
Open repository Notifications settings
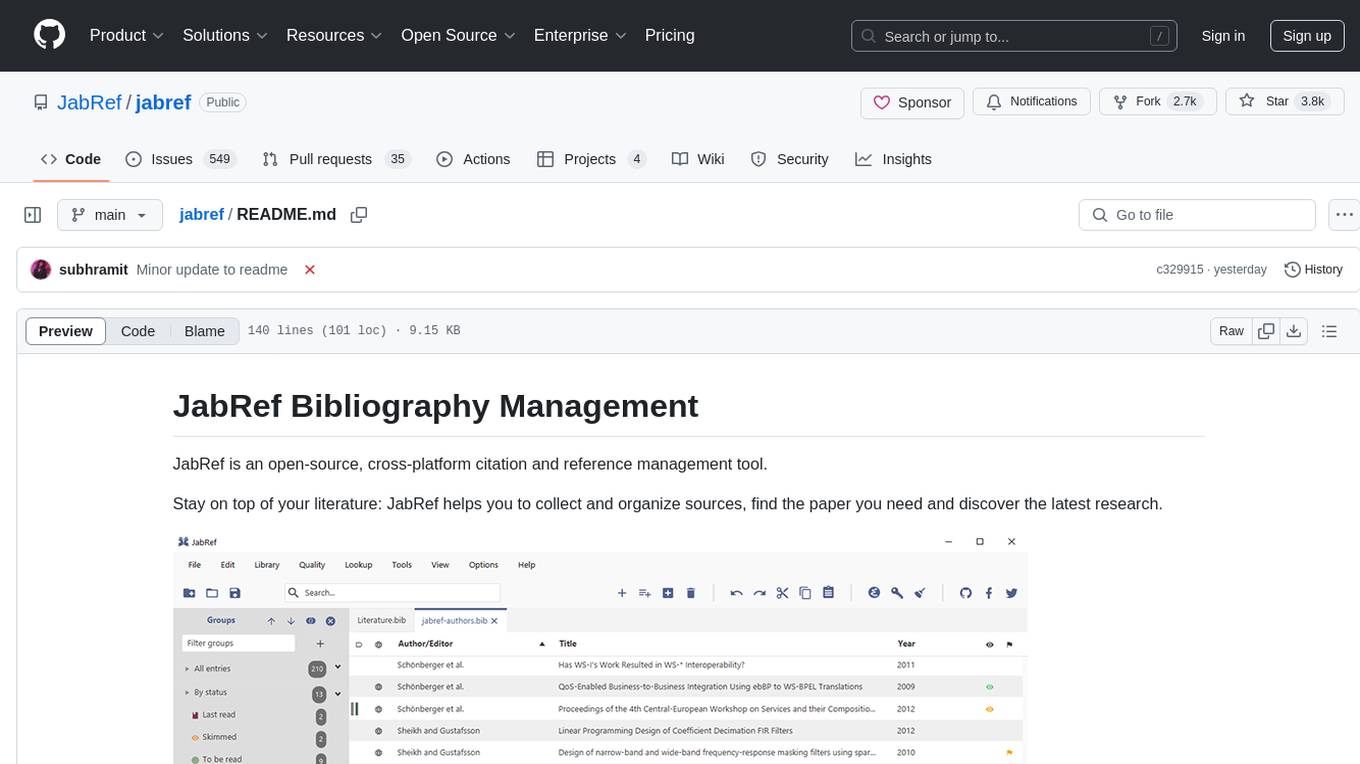pyautogui.click(x=1031, y=102)
